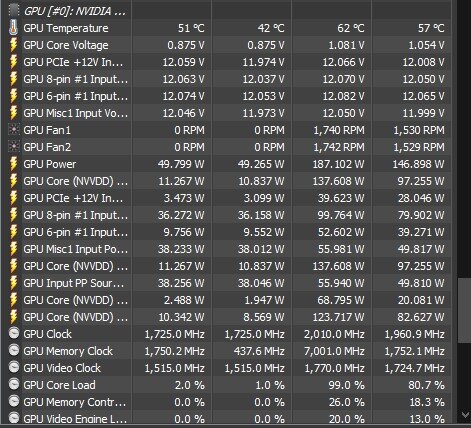Click the GPU Power lightning icon
This screenshot has width=471, height=428.
point(13,164)
